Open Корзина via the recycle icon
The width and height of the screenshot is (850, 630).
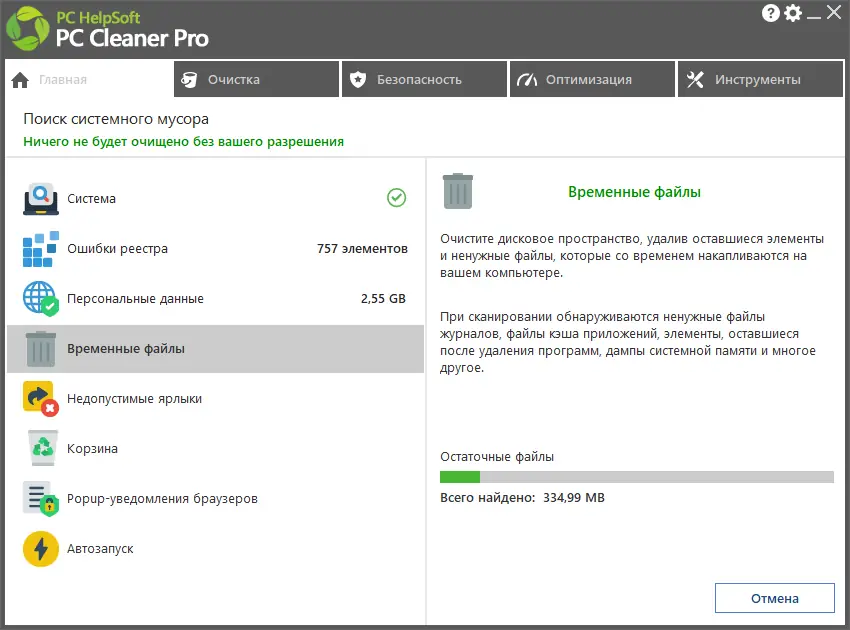click(40, 448)
